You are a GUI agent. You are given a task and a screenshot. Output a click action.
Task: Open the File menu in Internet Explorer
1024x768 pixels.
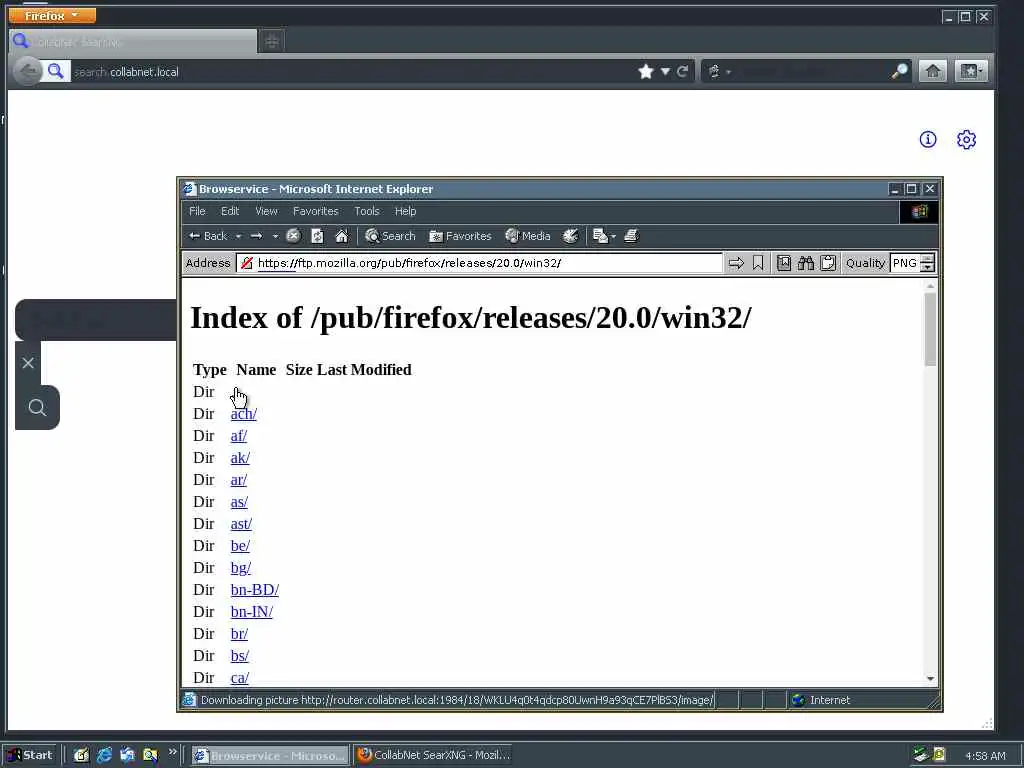click(197, 212)
